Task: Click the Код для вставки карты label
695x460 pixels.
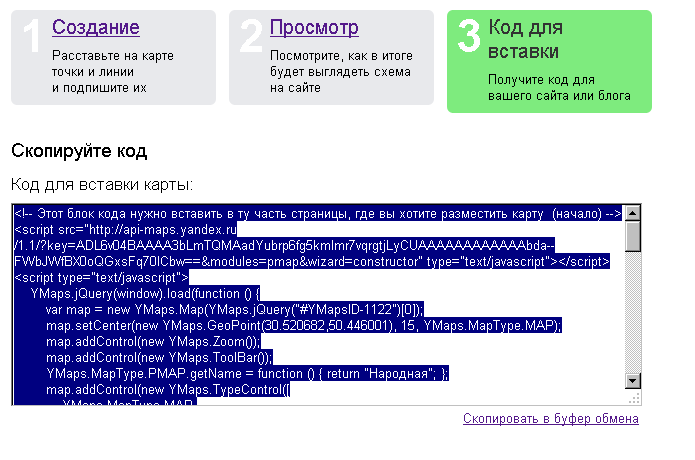Action: pyautogui.click(x=102, y=184)
